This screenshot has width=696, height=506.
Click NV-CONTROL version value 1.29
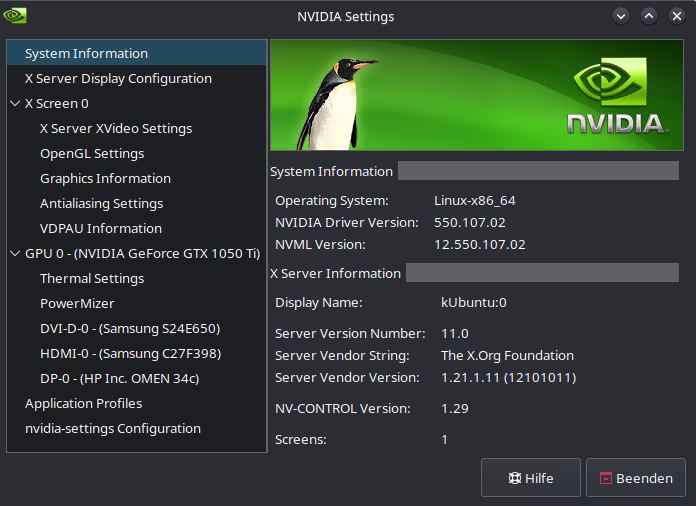455,409
